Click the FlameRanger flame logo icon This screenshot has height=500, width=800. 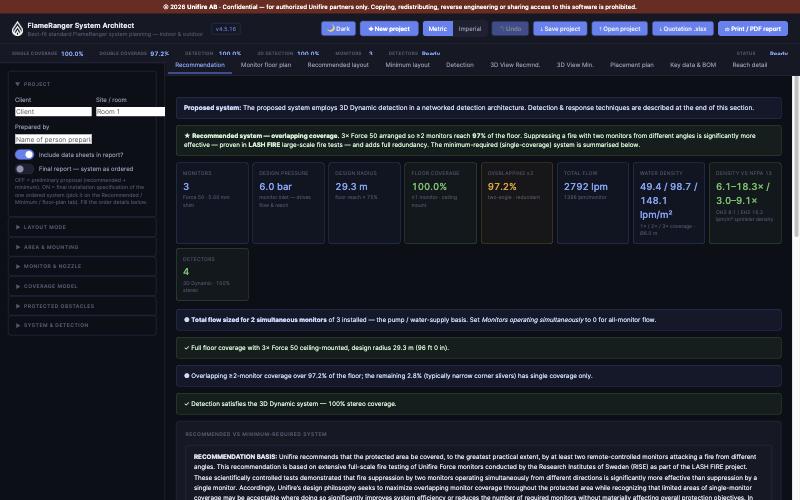click(x=17, y=29)
